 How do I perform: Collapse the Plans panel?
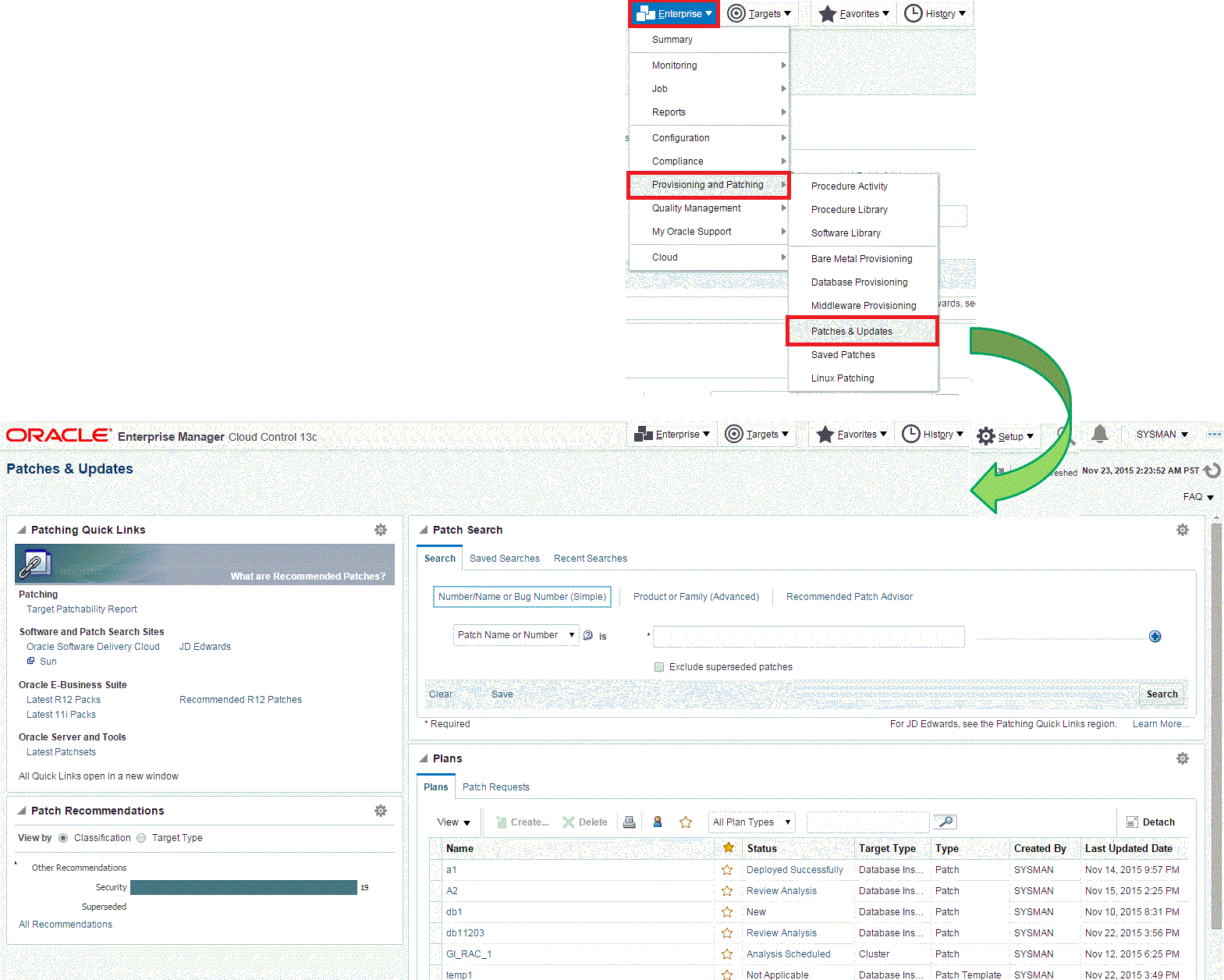[424, 758]
